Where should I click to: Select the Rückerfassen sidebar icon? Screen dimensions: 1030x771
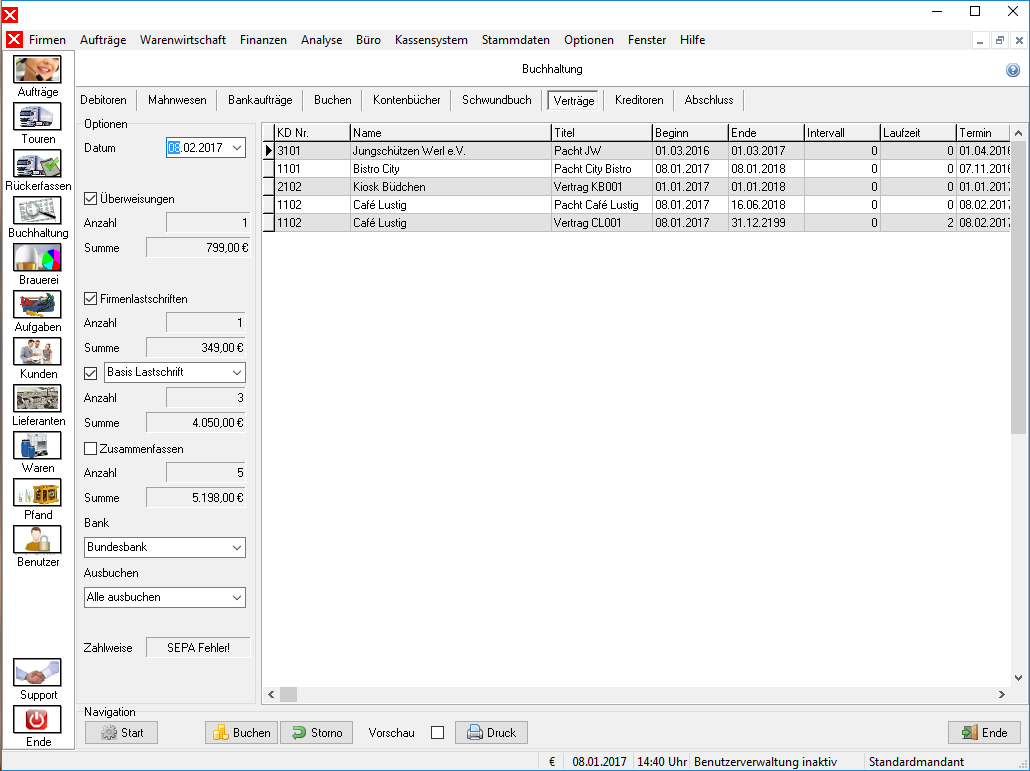click(37, 164)
